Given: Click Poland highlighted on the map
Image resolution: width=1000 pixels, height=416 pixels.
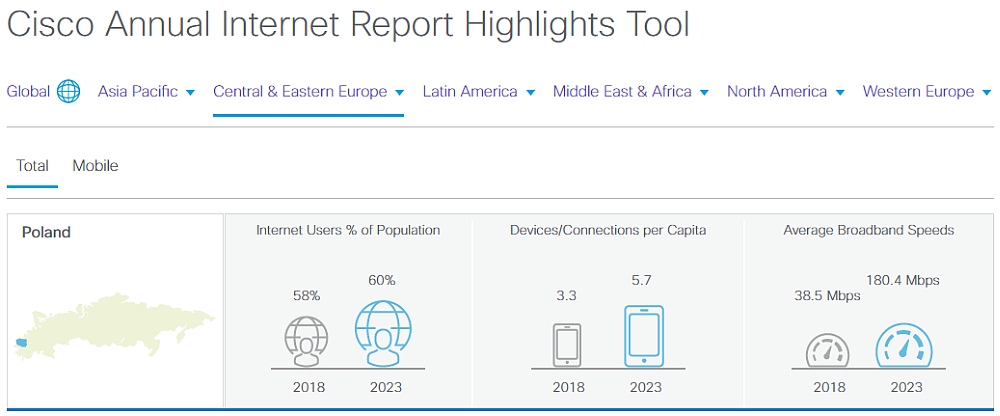Looking at the screenshot, I should coord(22,343).
